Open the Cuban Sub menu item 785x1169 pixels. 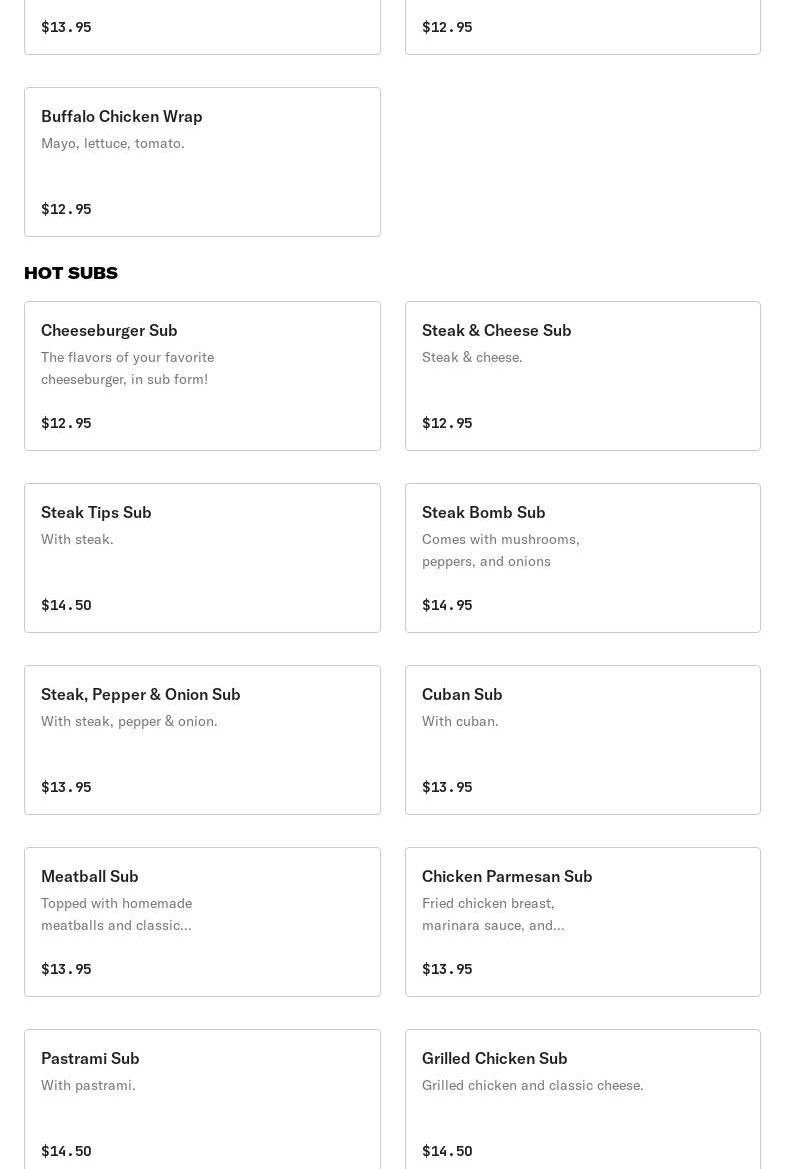[582, 740]
